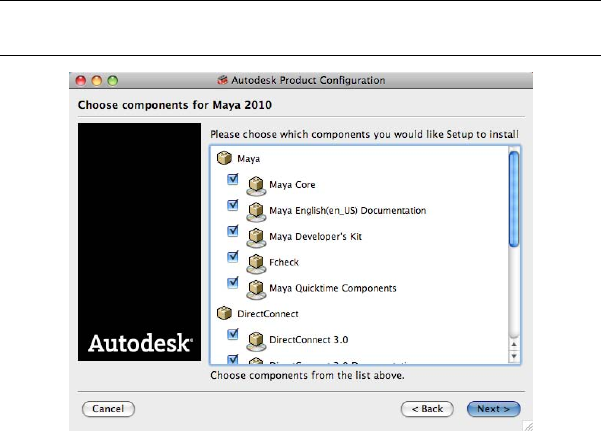Uncheck the Maya Core checkbox
Screen dimensions: 601x431
point(233,179)
